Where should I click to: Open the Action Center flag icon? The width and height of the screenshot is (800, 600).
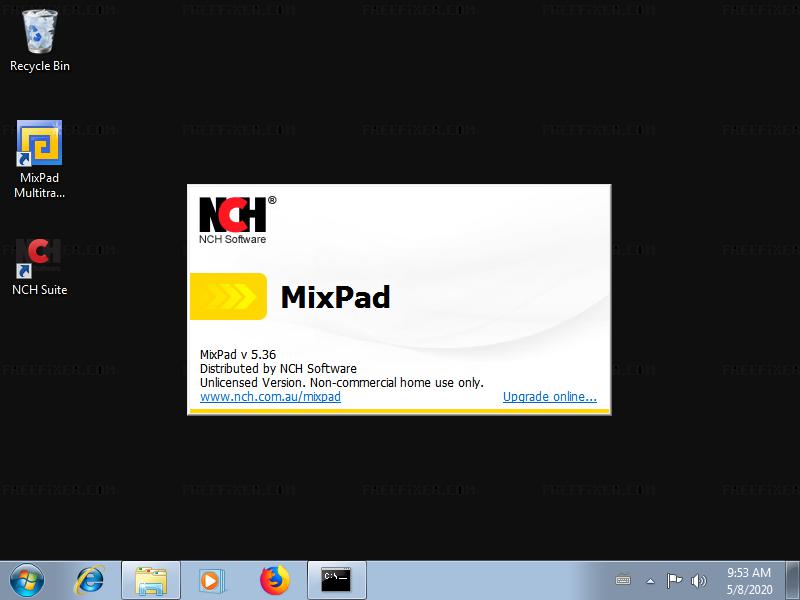pos(674,581)
